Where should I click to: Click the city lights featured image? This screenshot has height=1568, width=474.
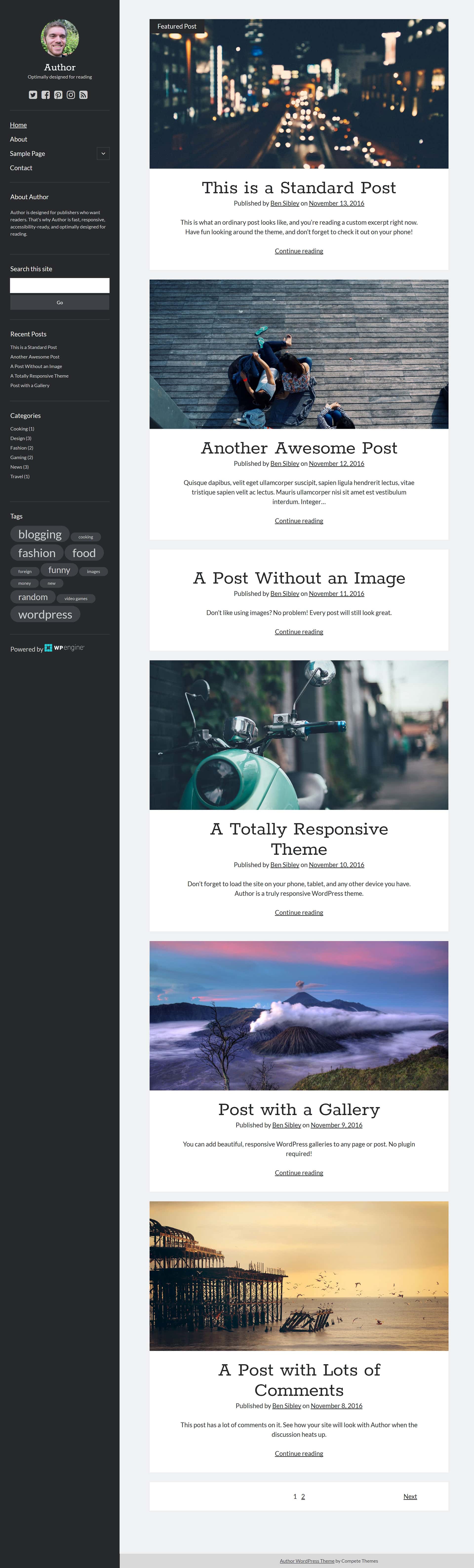coord(298,94)
